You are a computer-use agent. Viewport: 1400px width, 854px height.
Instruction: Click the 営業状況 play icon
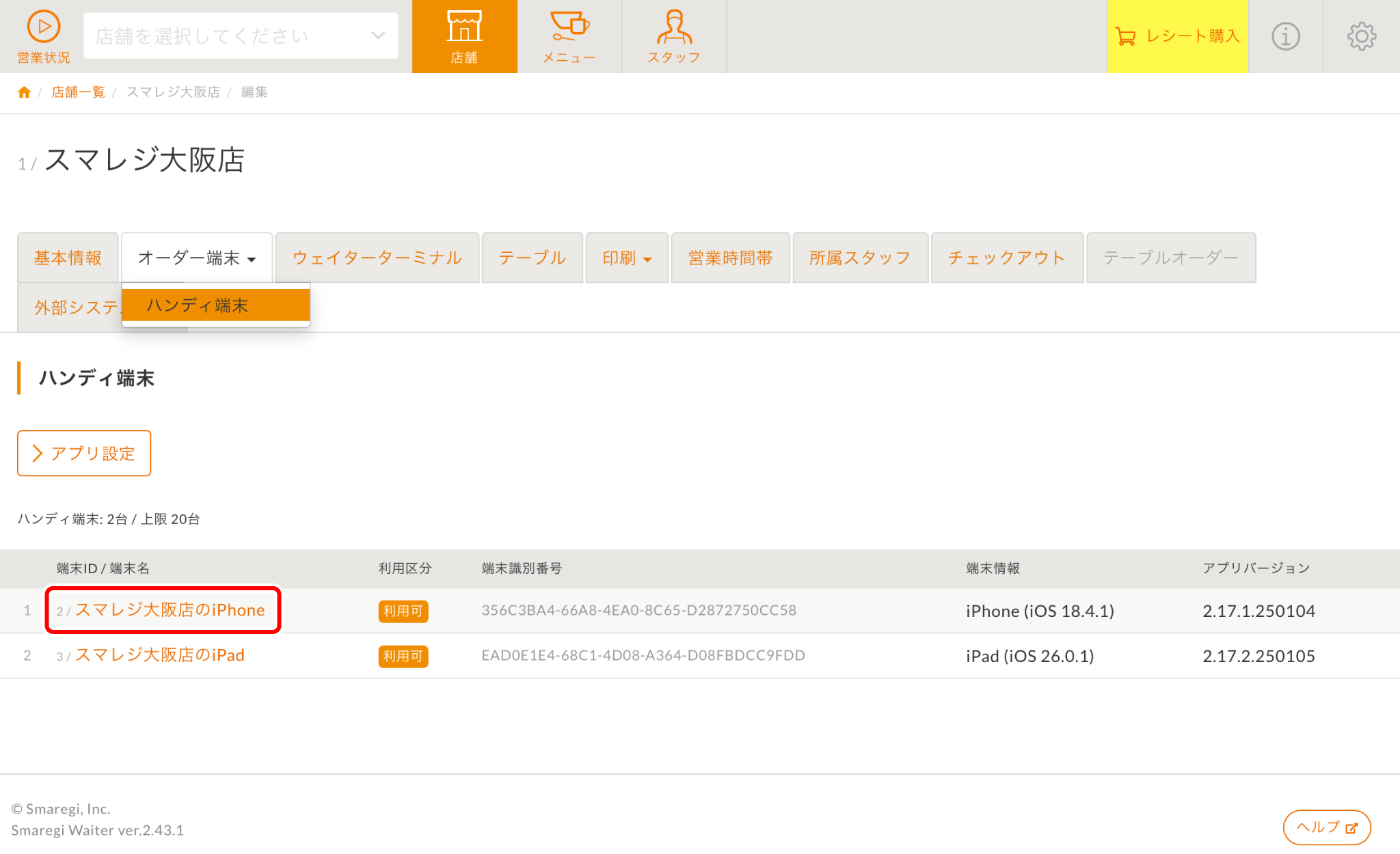[x=44, y=28]
